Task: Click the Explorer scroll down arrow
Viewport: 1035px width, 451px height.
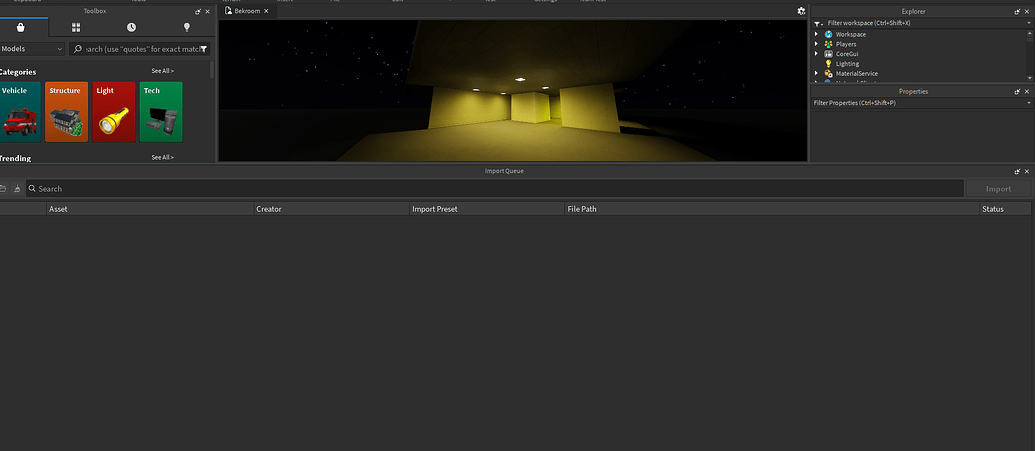Action: (1029, 78)
